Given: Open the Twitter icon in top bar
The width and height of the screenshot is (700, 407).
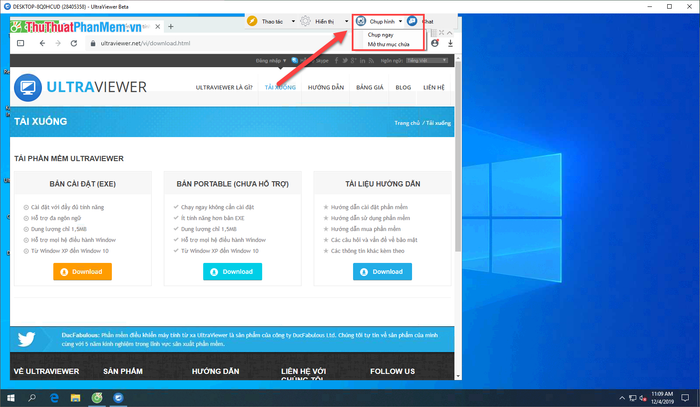Looking at the screenshot, I should click(x=345, y=61).
